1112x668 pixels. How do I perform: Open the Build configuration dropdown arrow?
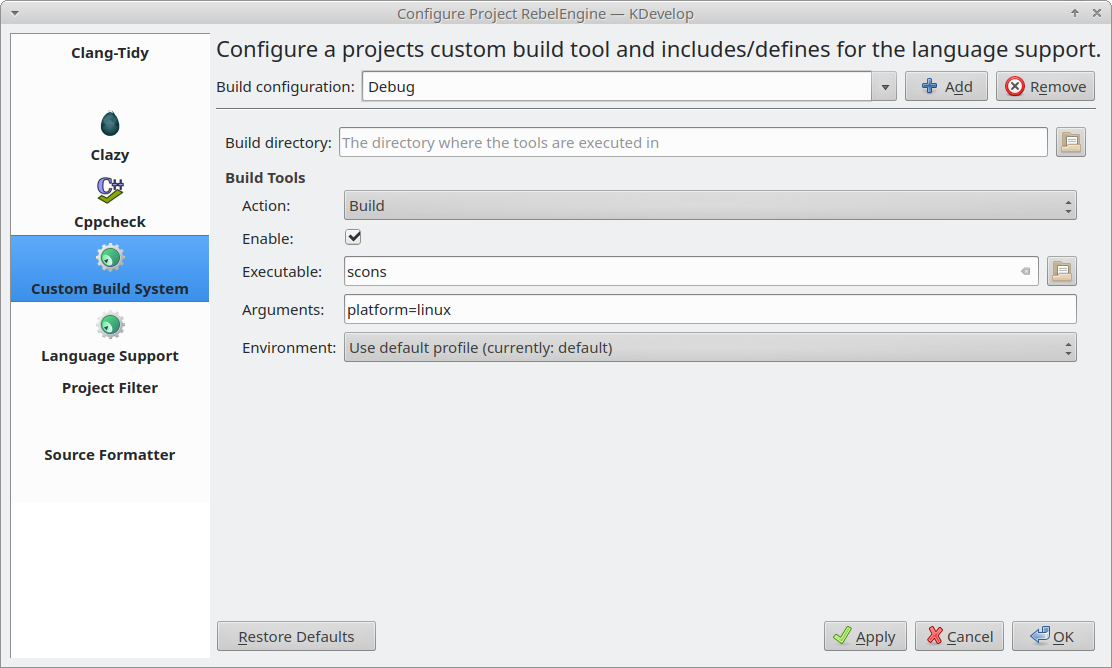[884, 87]
